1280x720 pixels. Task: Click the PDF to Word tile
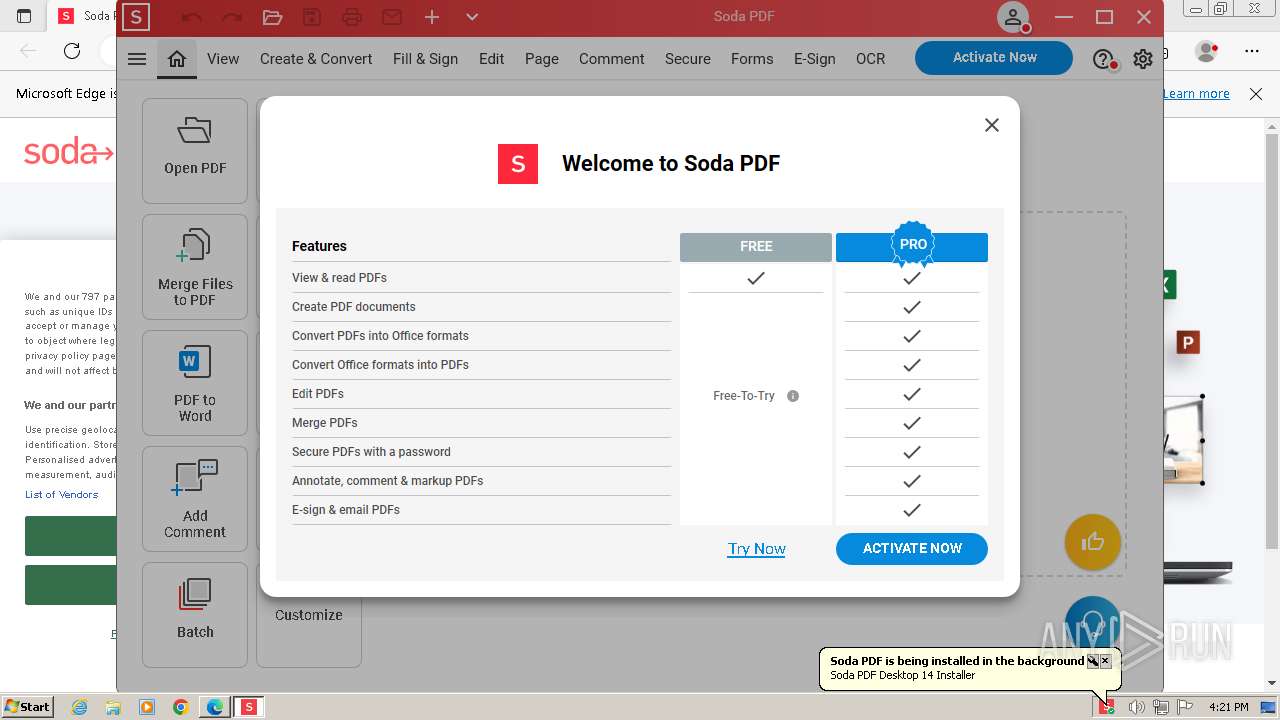click(x=195, y=383)
